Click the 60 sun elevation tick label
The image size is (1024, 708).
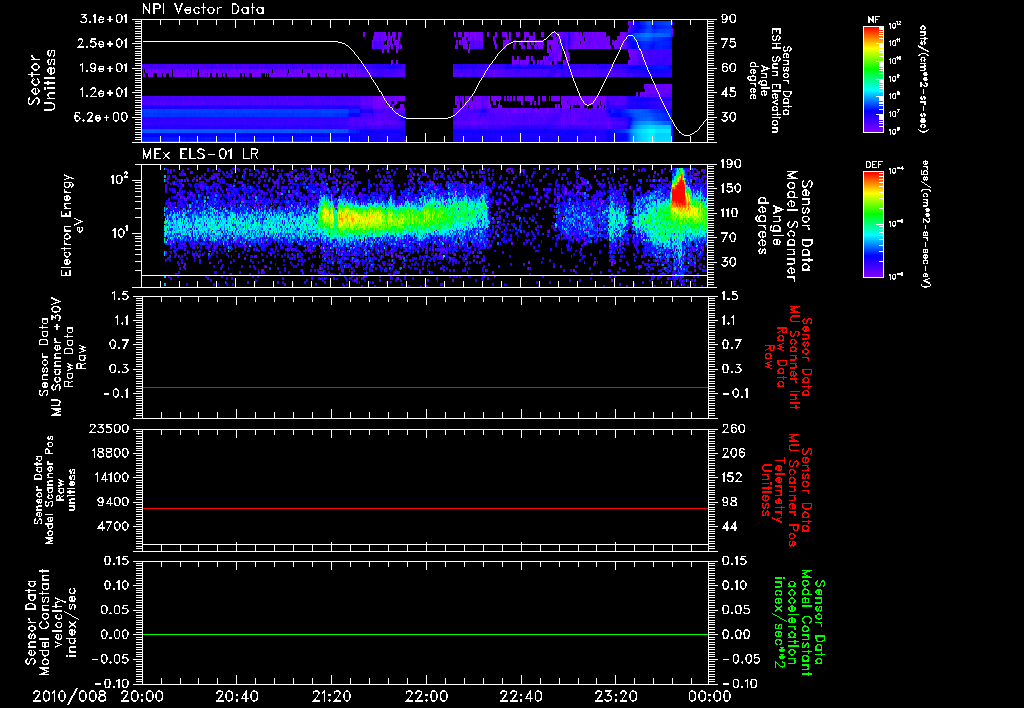[728, 68]
